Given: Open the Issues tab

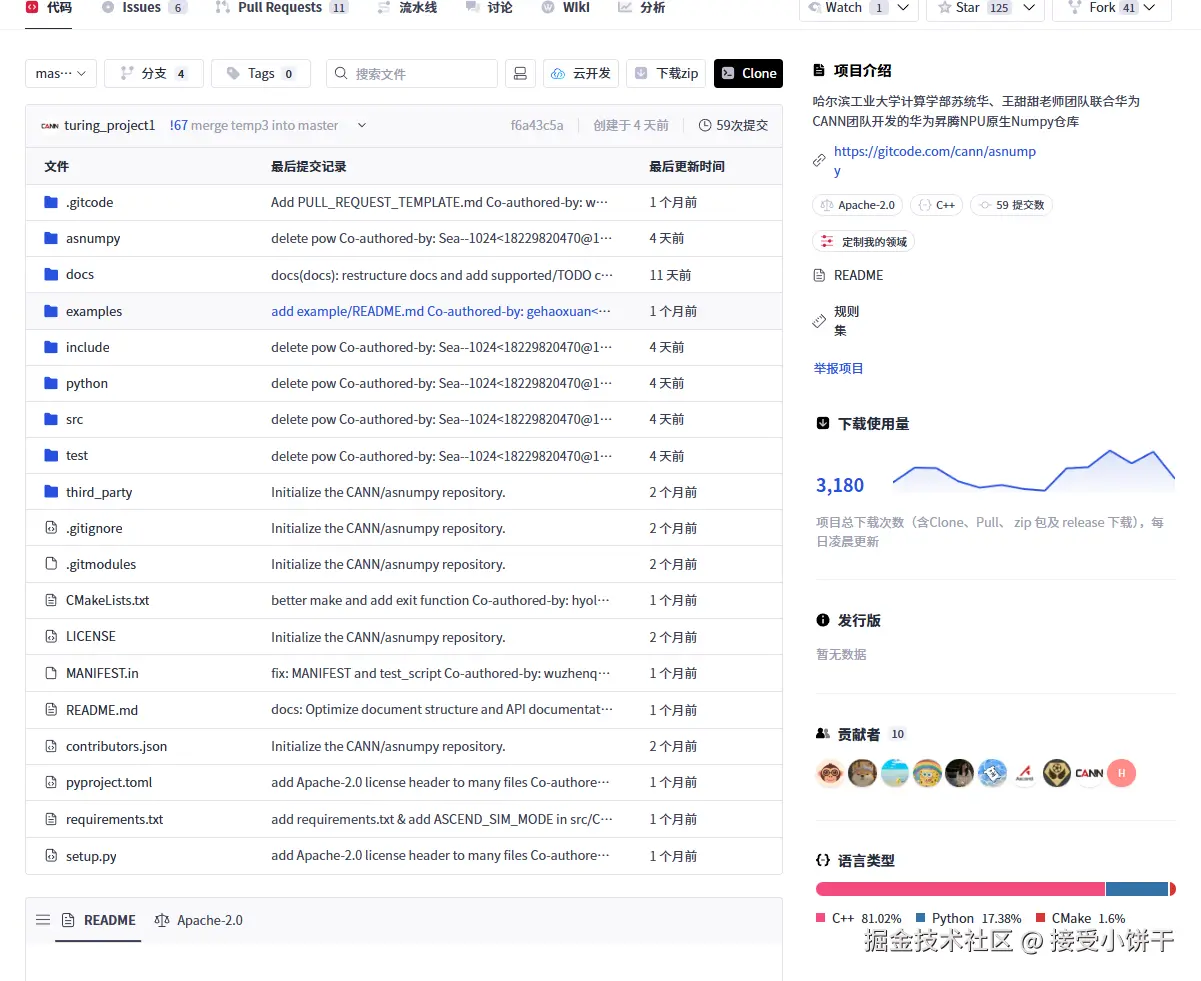Looking at the screenshot, I should tap(145, 8).
